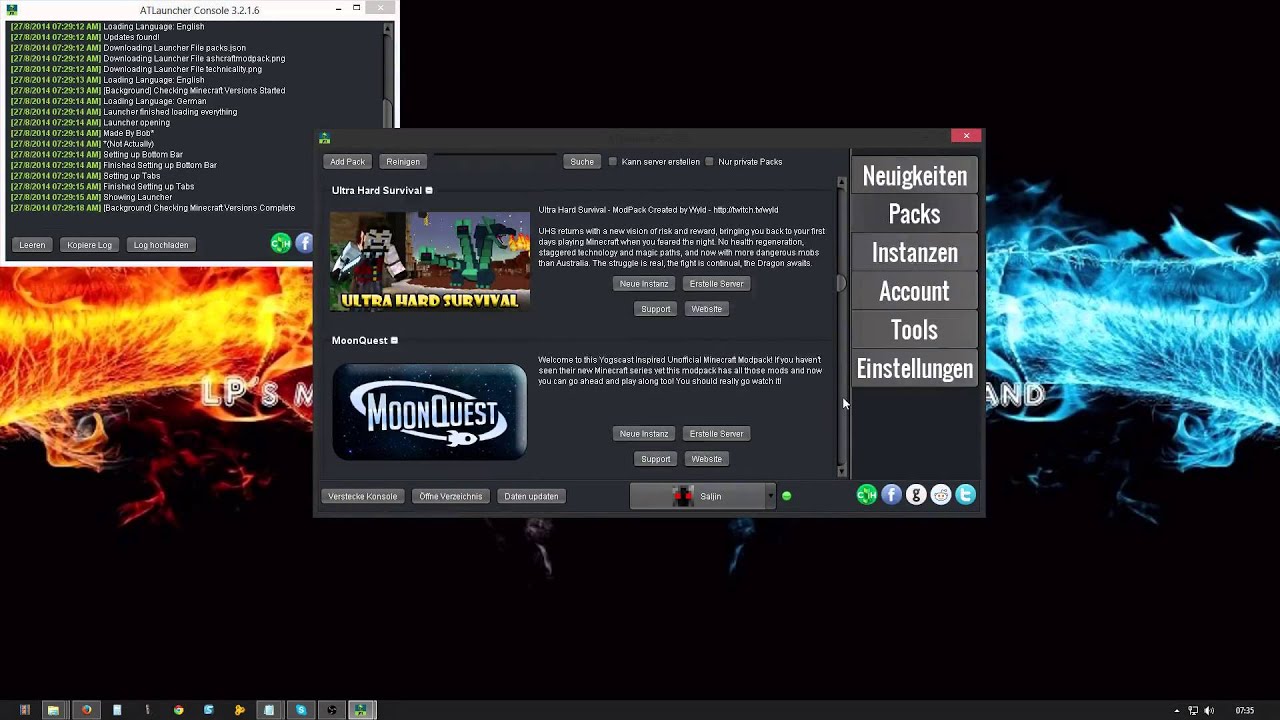The image size is (1280, 720).
Task: Open Website for MoonQuest
Action: tap(706, 459)
